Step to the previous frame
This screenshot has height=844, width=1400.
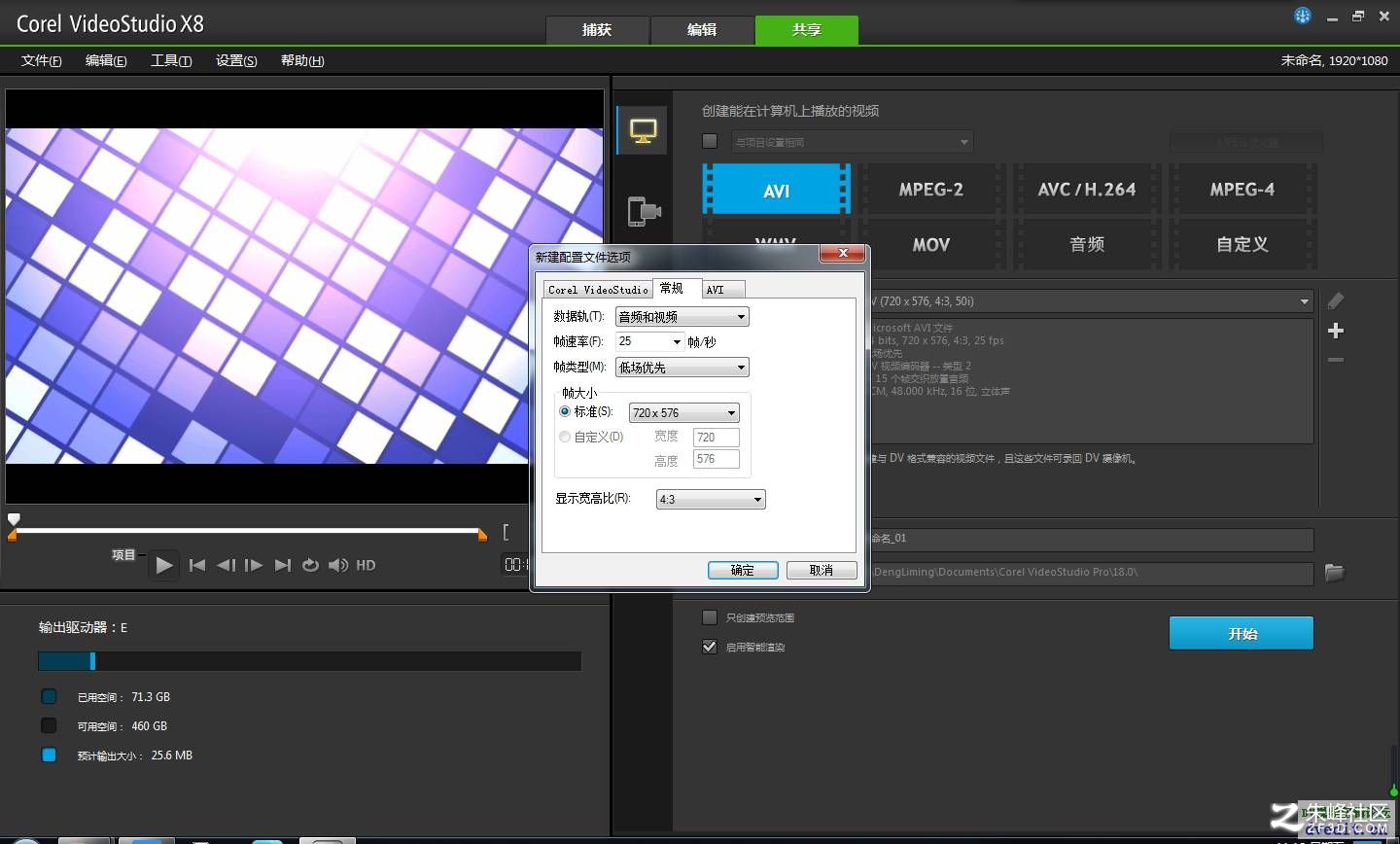pyautogui.click(x=226, y=565)
